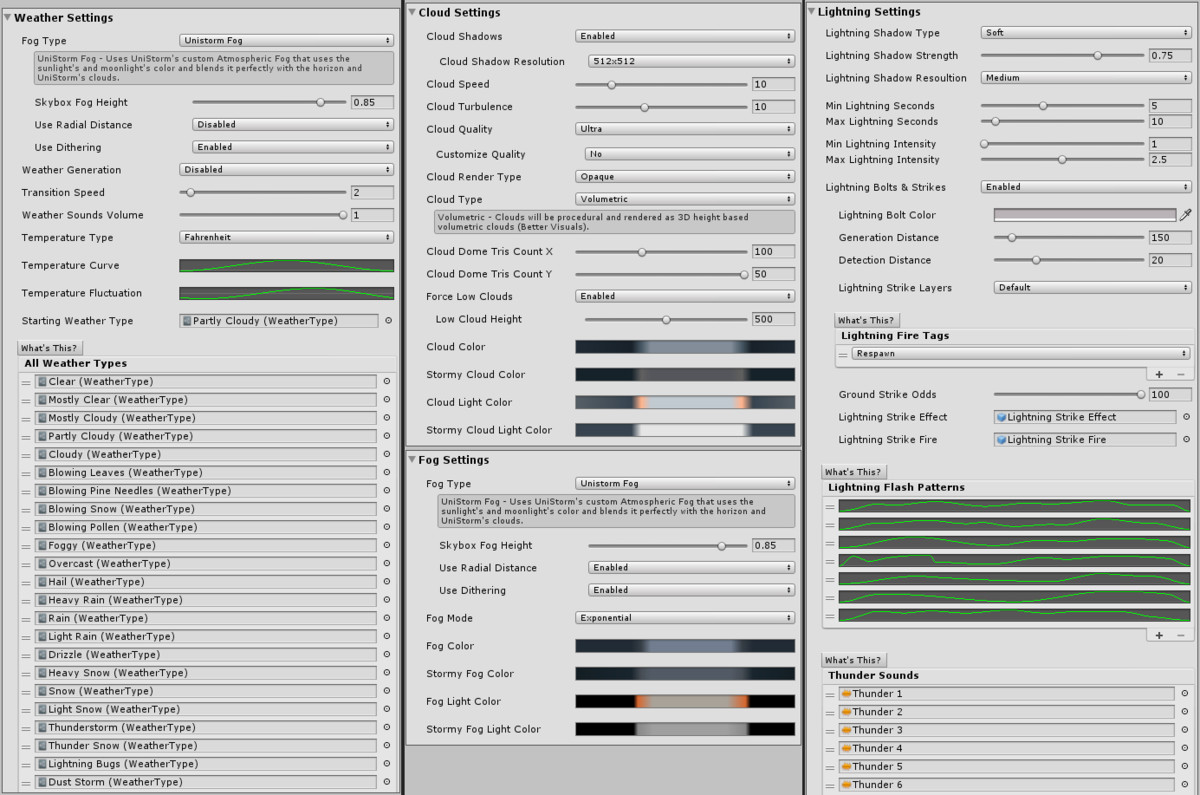
Task: Open the Lightning Bolts & Strikes dropdown
Action: click(x=1086, y=187)
